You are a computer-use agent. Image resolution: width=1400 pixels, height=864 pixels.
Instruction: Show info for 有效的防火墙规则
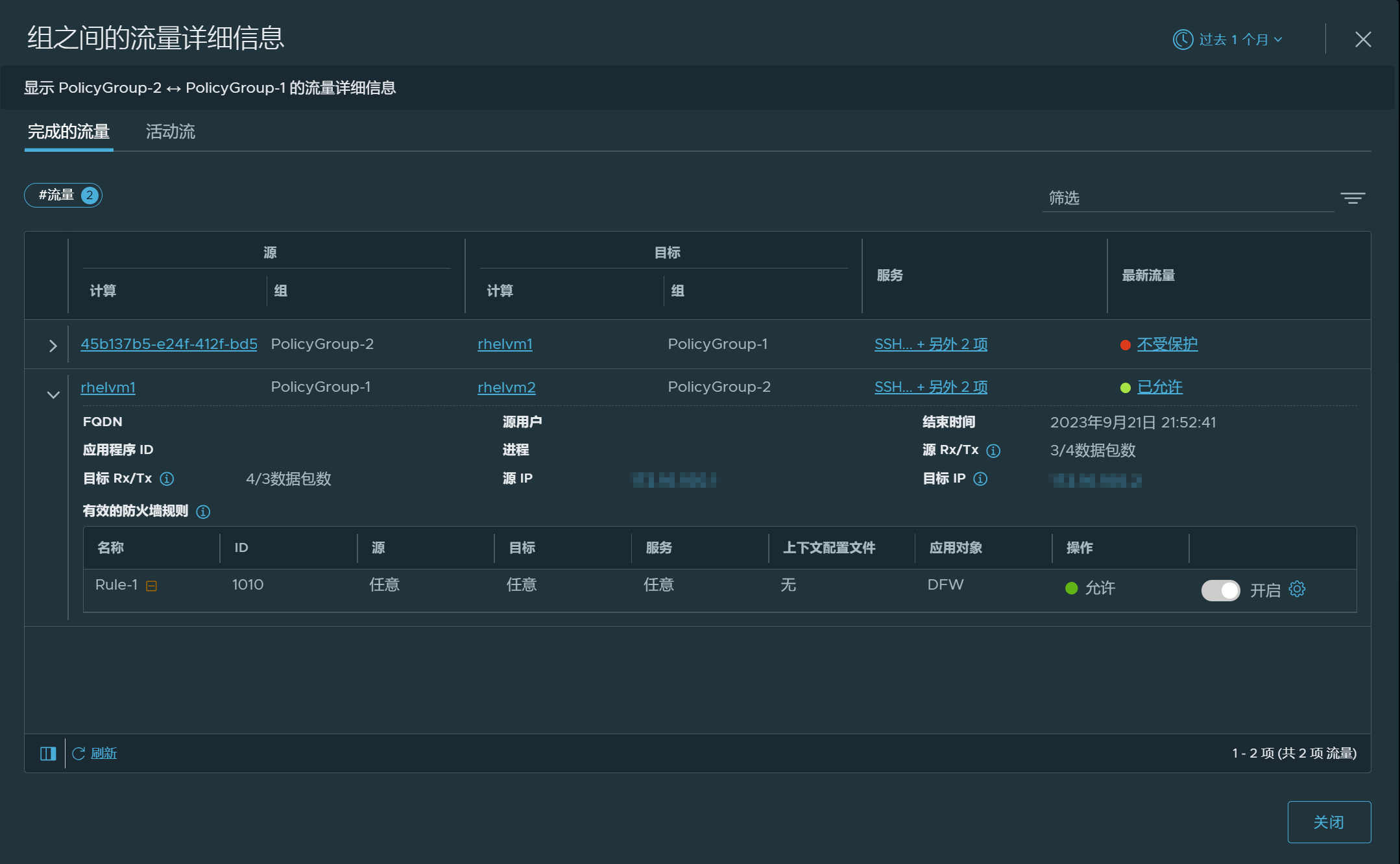point(203,512)
